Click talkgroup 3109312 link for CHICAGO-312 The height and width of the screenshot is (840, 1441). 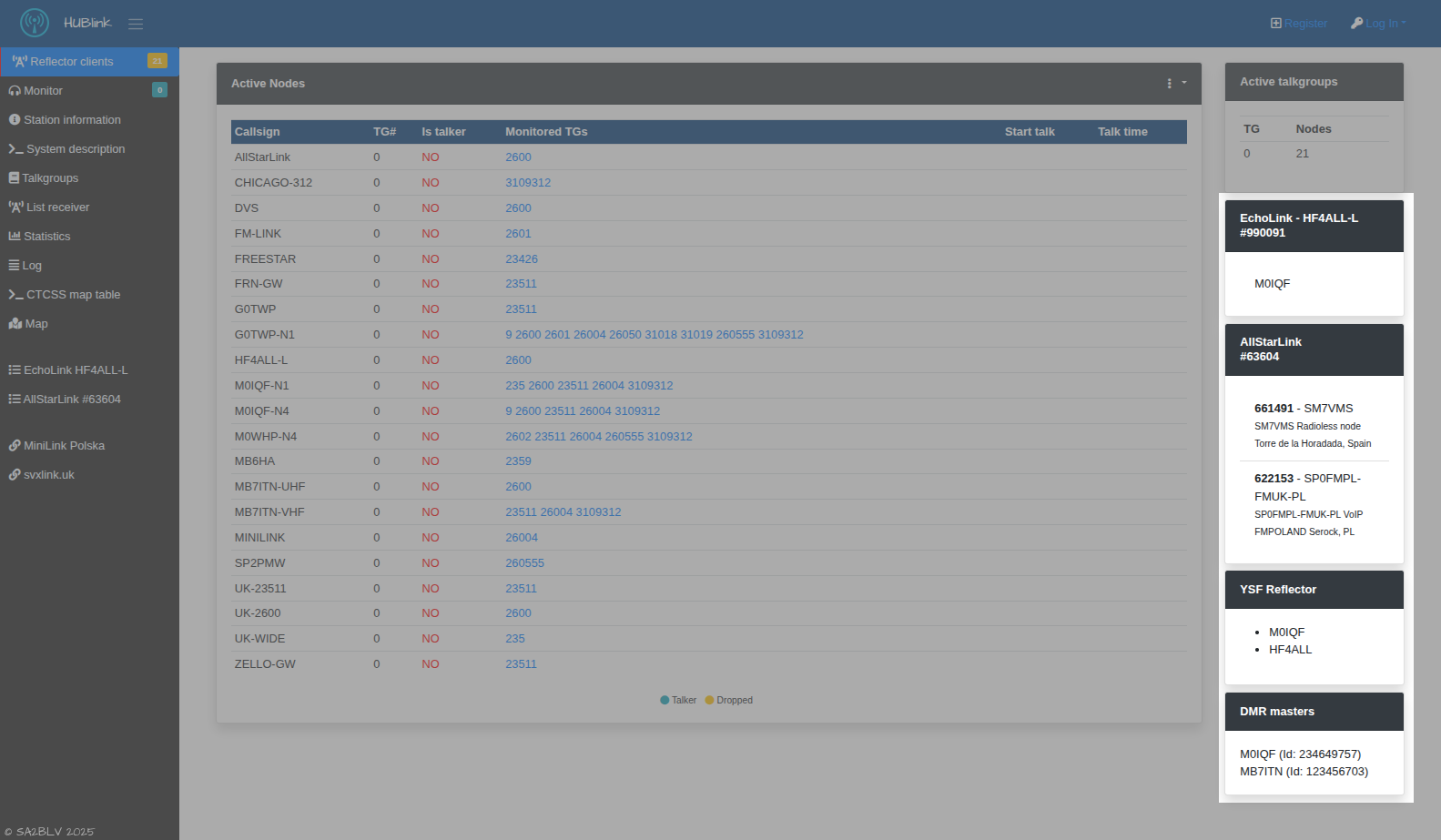point(528,183)
